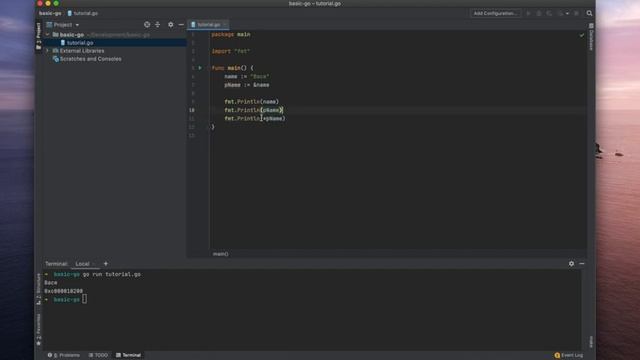Expand the External Libraries node

click(x=47, y=51)
